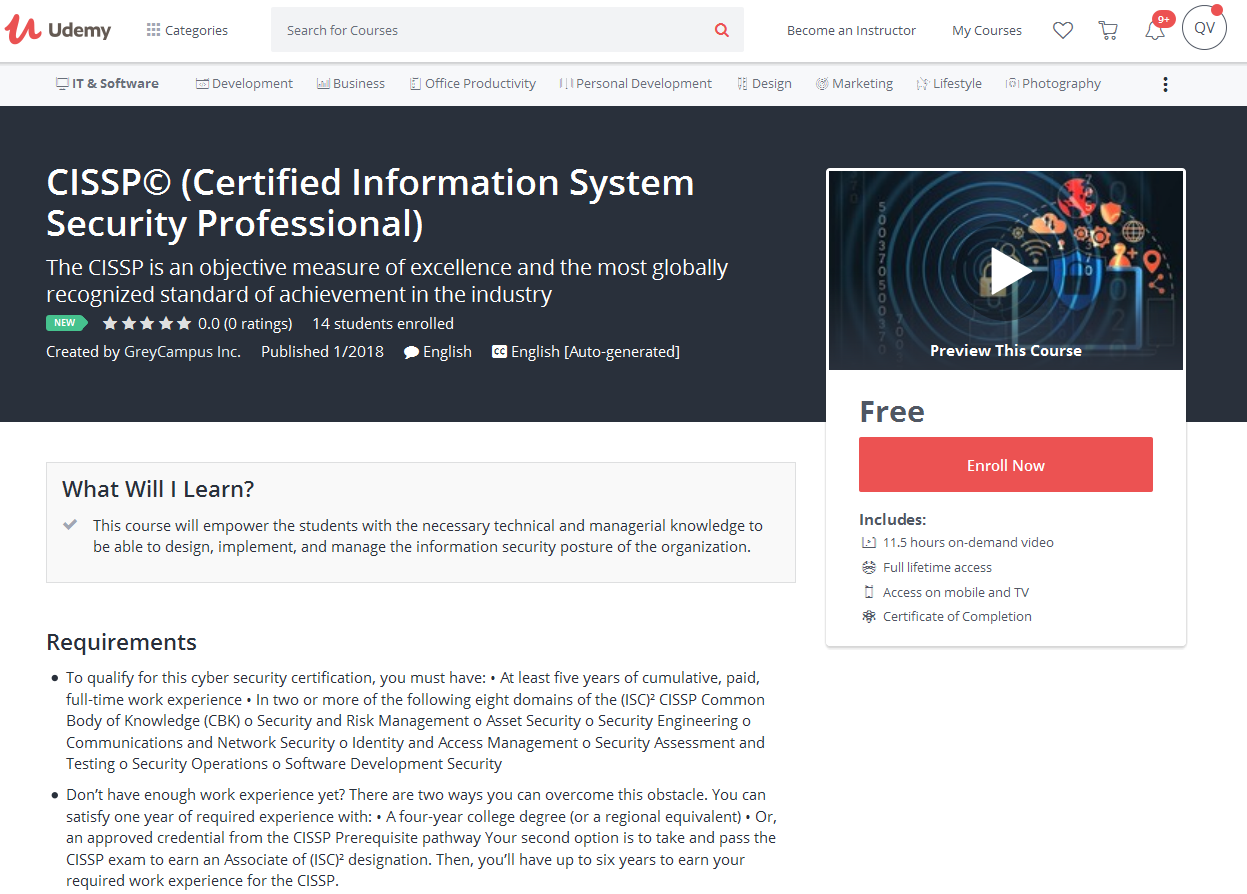Click the 'Includes:' label

893,520
